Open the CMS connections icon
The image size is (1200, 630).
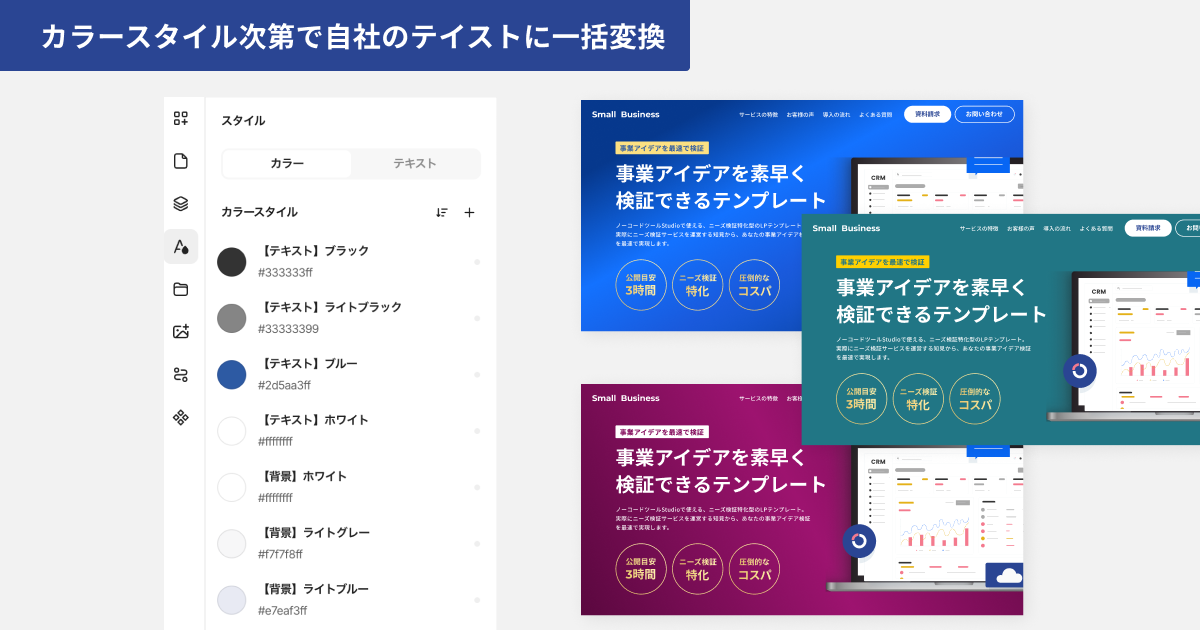point(182,372)
